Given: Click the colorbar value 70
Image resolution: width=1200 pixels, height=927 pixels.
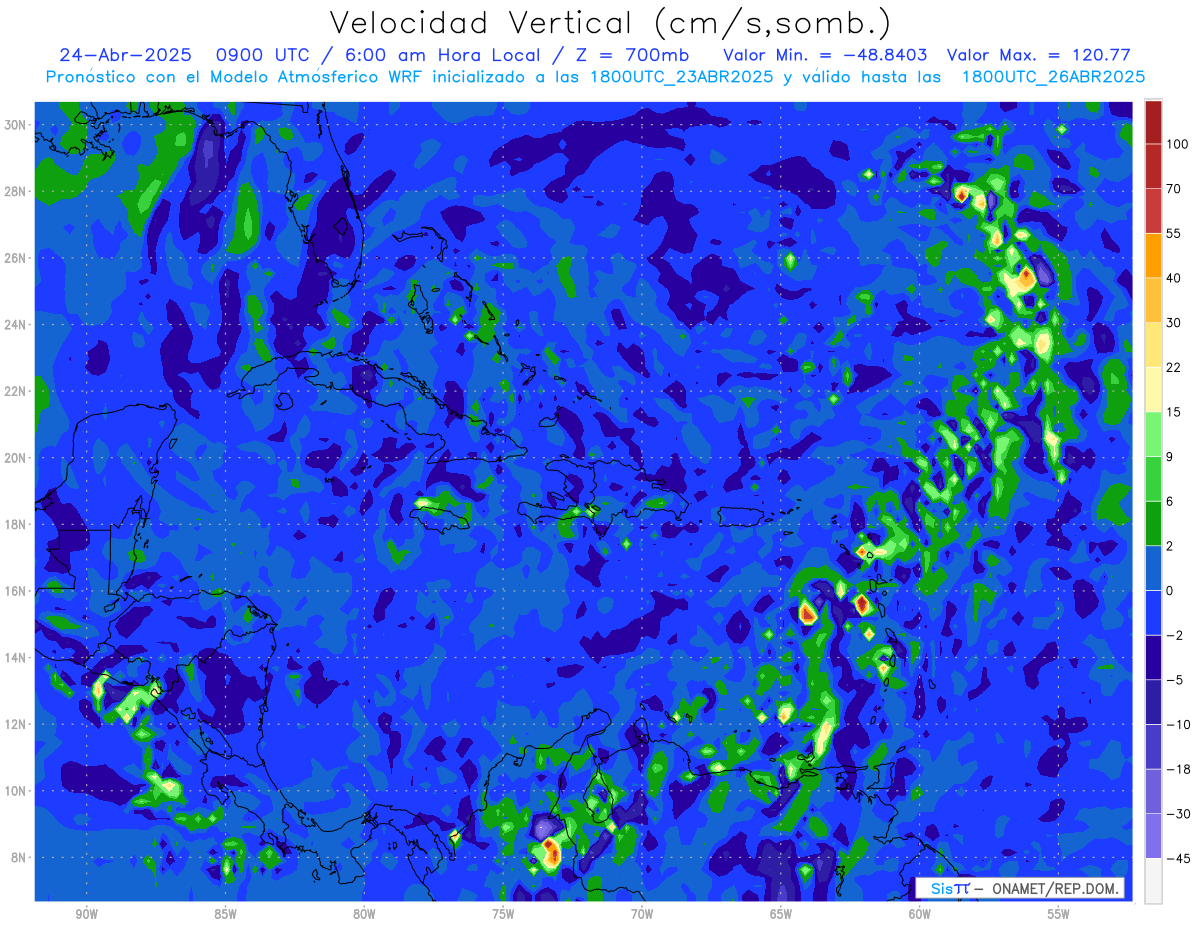Looking at the screenshot, I should click(x=1174, y=188).
